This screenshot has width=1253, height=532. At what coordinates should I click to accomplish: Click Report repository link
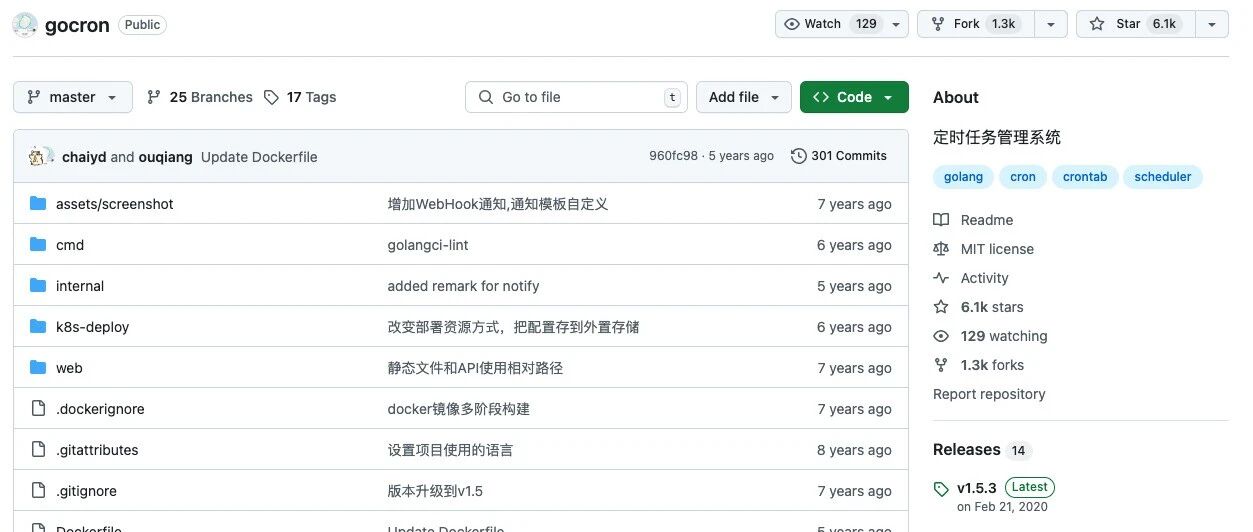coord(989,394)
